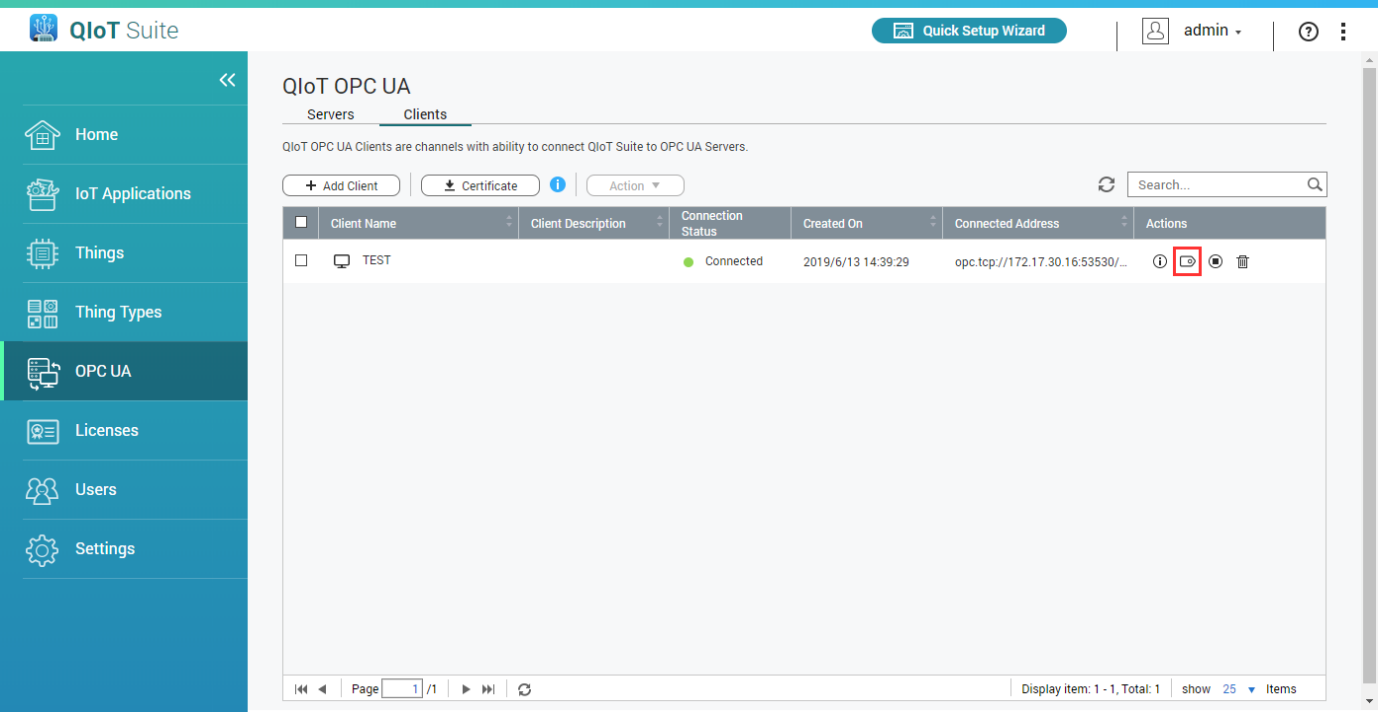The width and height of the screenshot is (1378, 712).
Task: Open the help question mark icon
Action: tap(1308, 32)
